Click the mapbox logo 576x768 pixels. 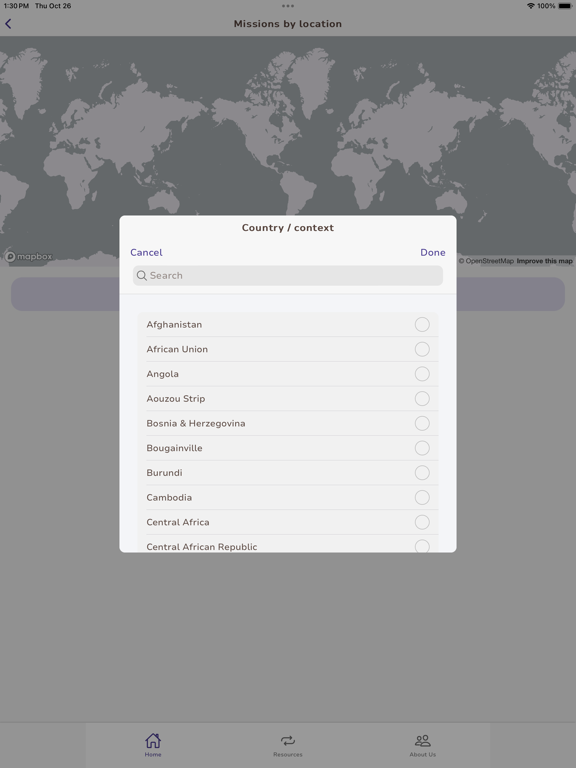(28, 256)
